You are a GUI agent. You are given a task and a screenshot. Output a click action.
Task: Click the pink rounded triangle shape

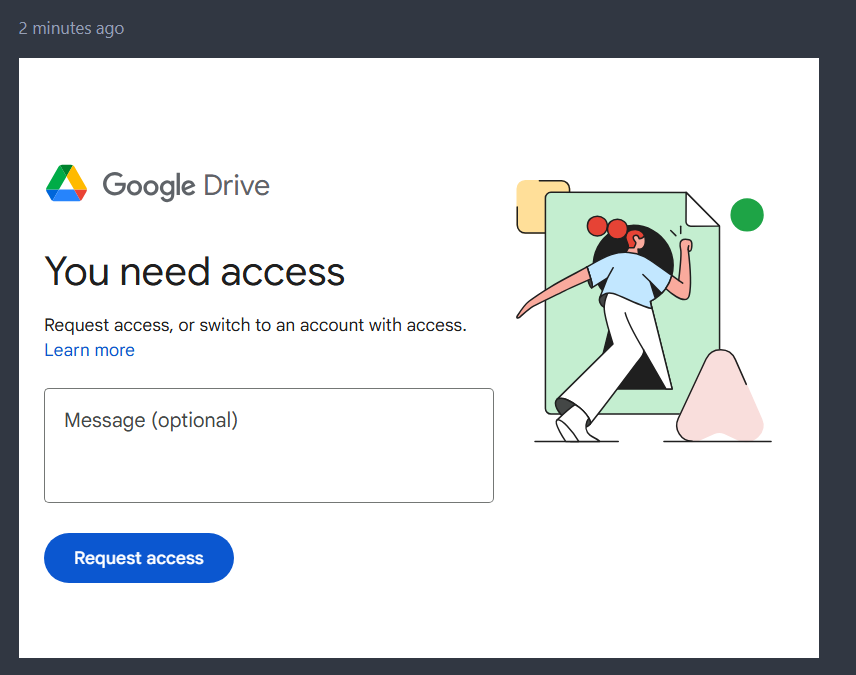point(720,398)
